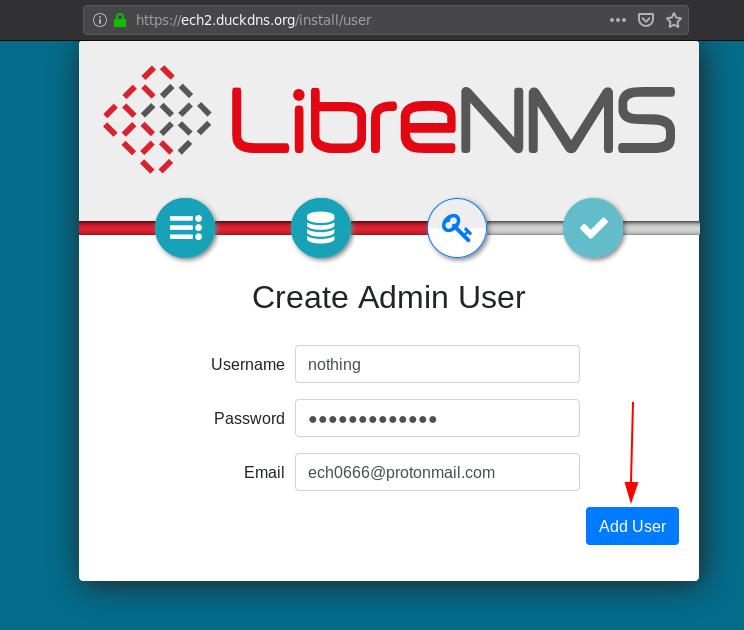Focus the Username field containing nothing

coord(437,364)
